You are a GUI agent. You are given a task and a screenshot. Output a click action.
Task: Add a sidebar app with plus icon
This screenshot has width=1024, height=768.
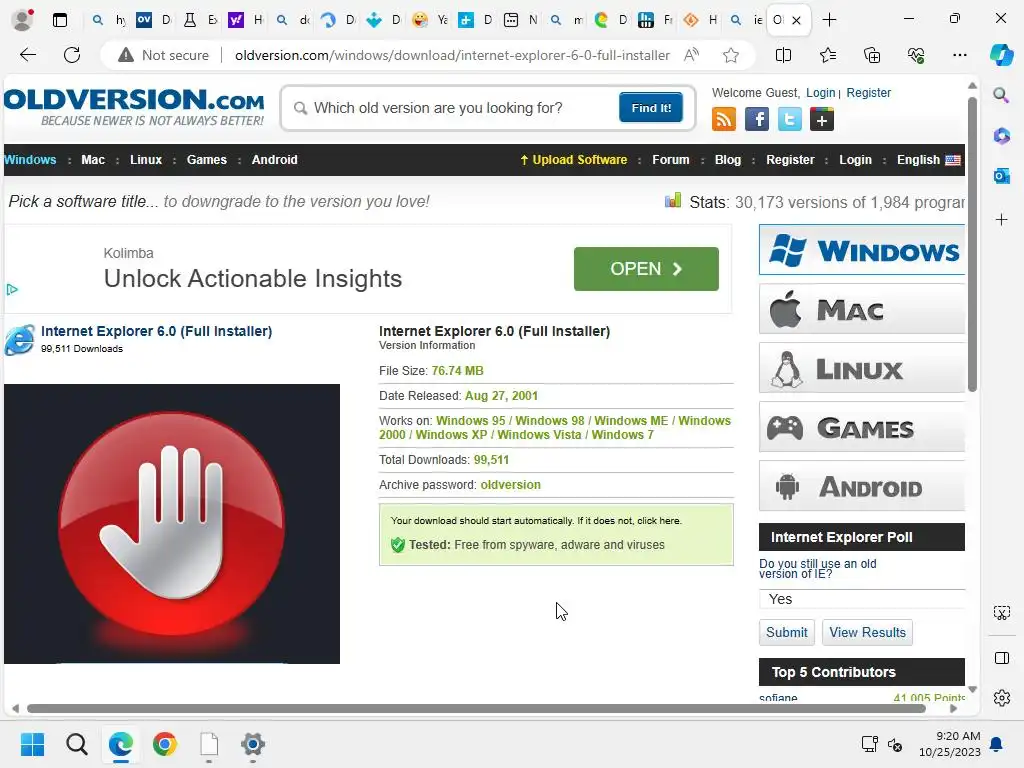pos(1001,219)
